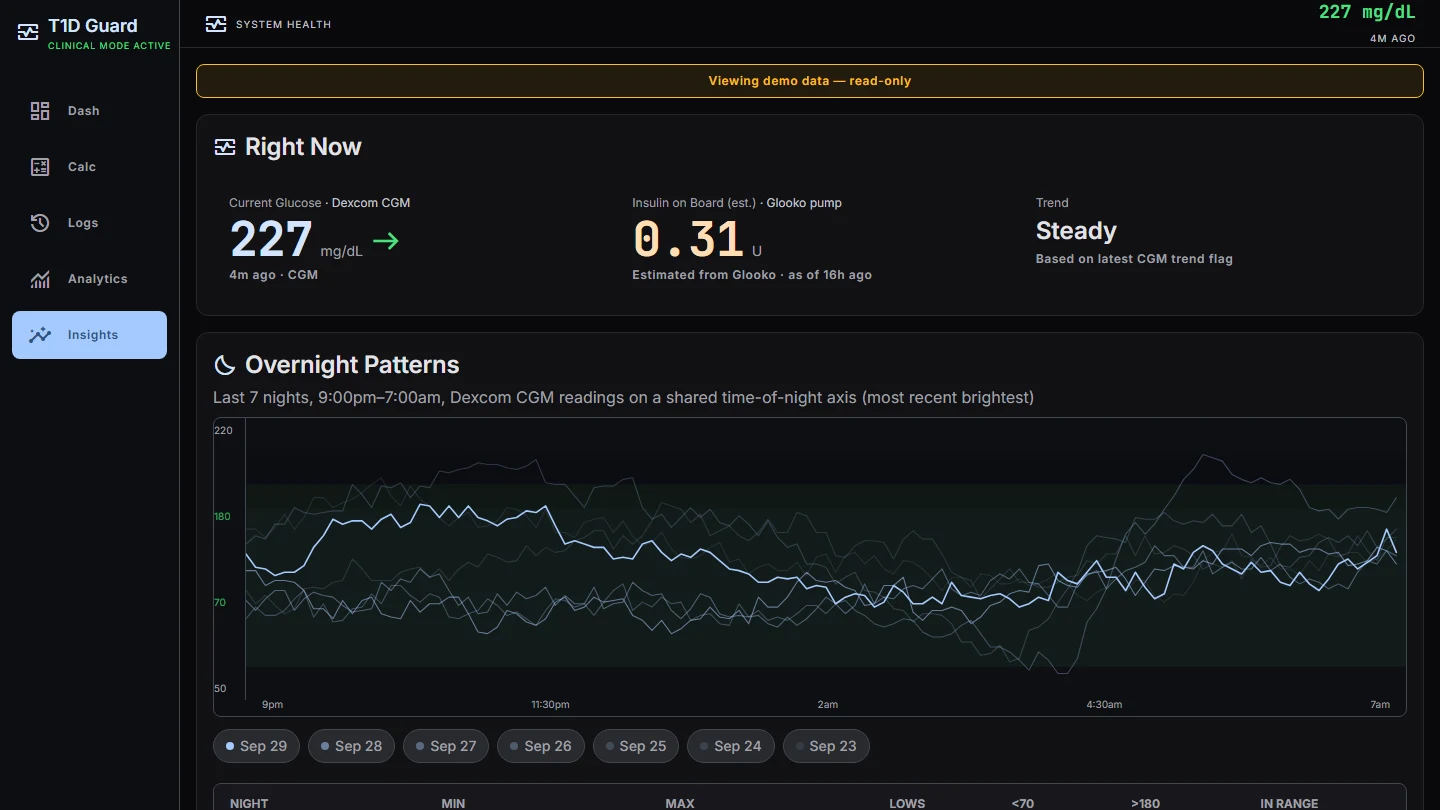The height and width of the screenshot is (810, 1440).
Task: Click the Overnight Patterns moon icon
Action: tap(225, 365)
